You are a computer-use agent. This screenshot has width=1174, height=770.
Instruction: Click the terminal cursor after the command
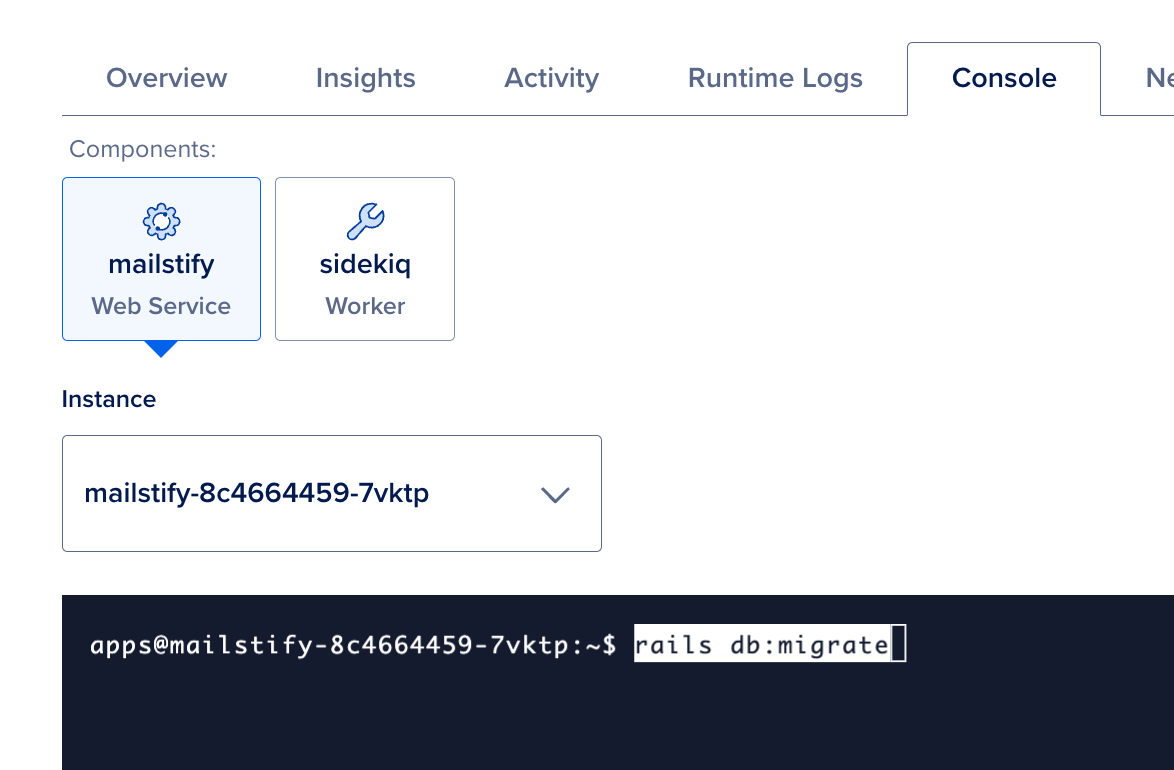click(x=899, y=643)
